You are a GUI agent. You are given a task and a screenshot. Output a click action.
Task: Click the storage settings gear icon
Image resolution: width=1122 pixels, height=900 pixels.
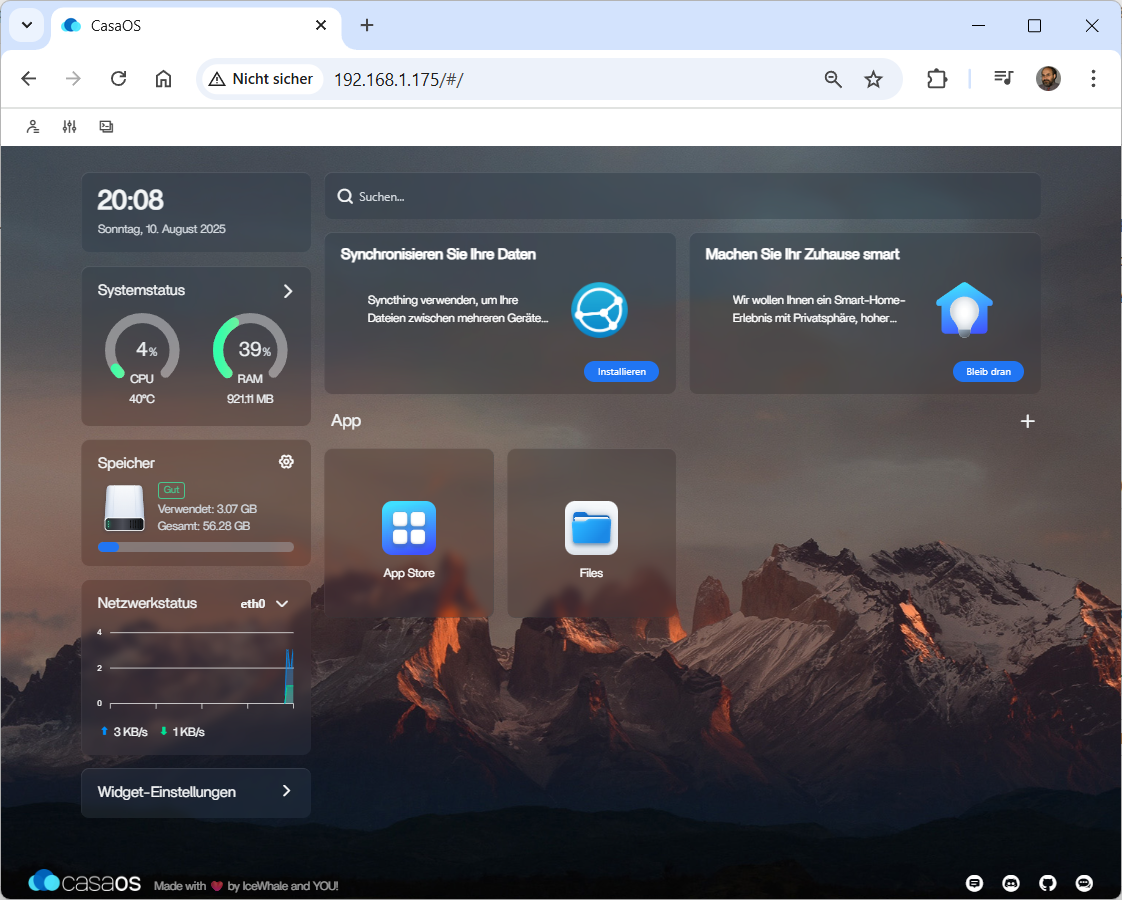click(x=286, y=461)
